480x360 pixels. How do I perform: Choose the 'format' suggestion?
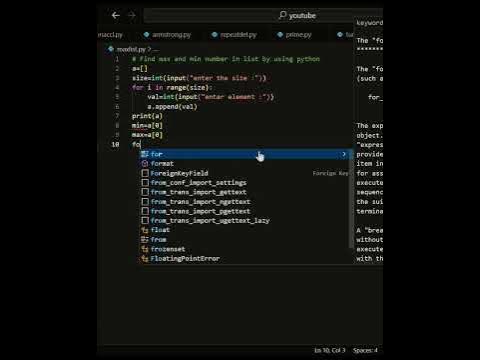tap(245, 164)
